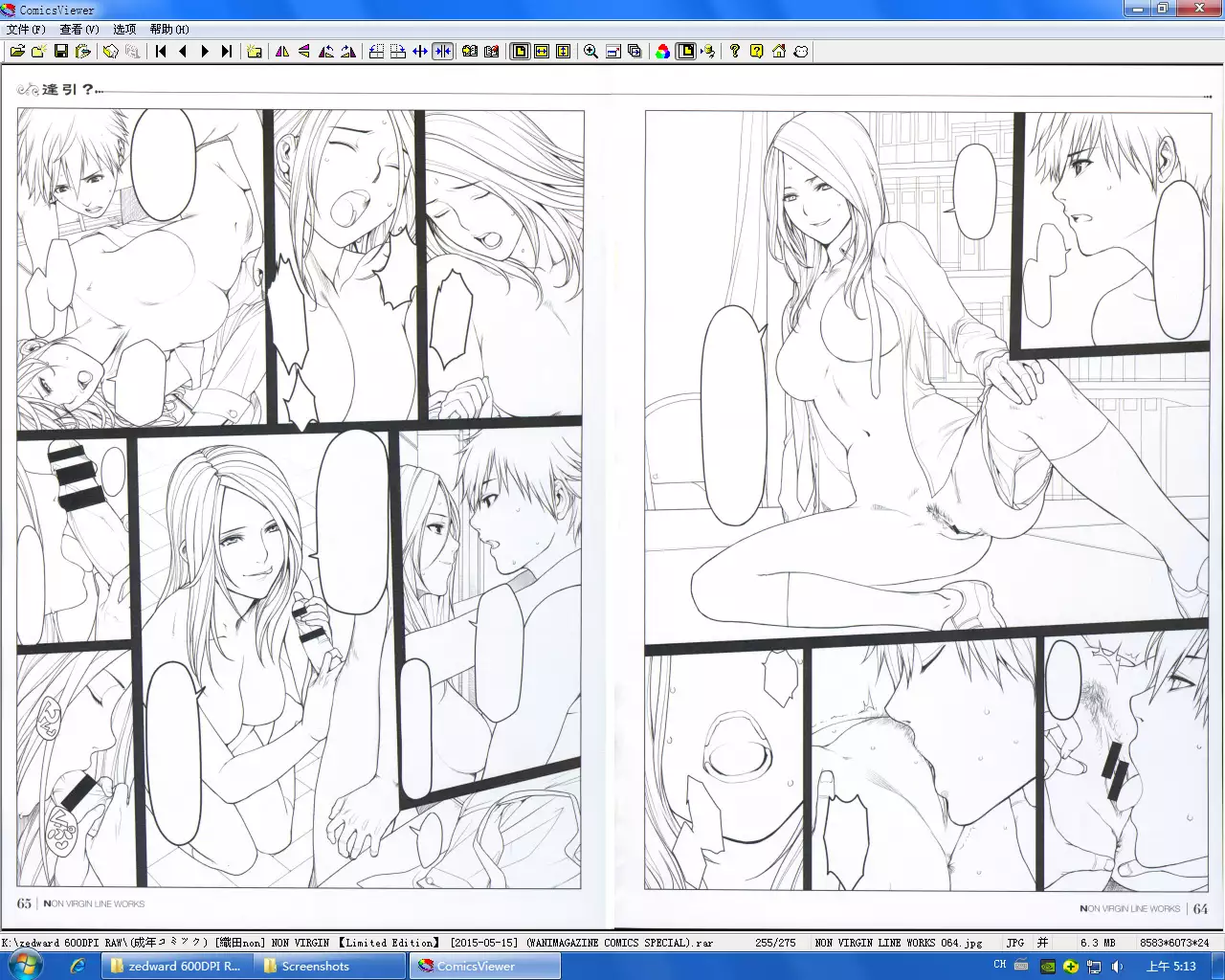Jump to the last page
1225x980 pixels.
[x=227, y=52]
